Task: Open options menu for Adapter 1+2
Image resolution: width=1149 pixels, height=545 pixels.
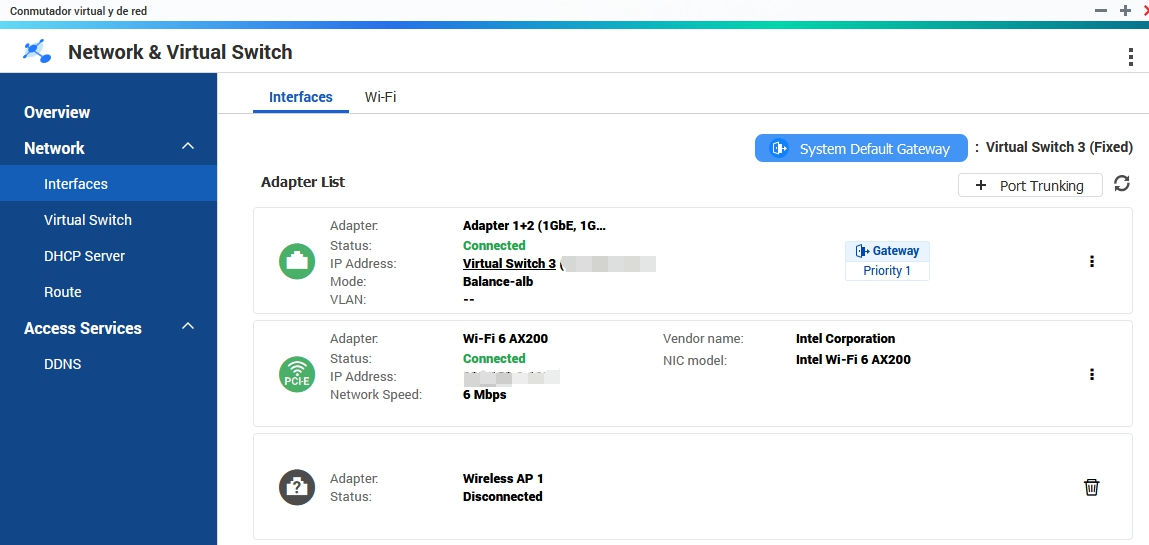Action: pos(1091,262)
